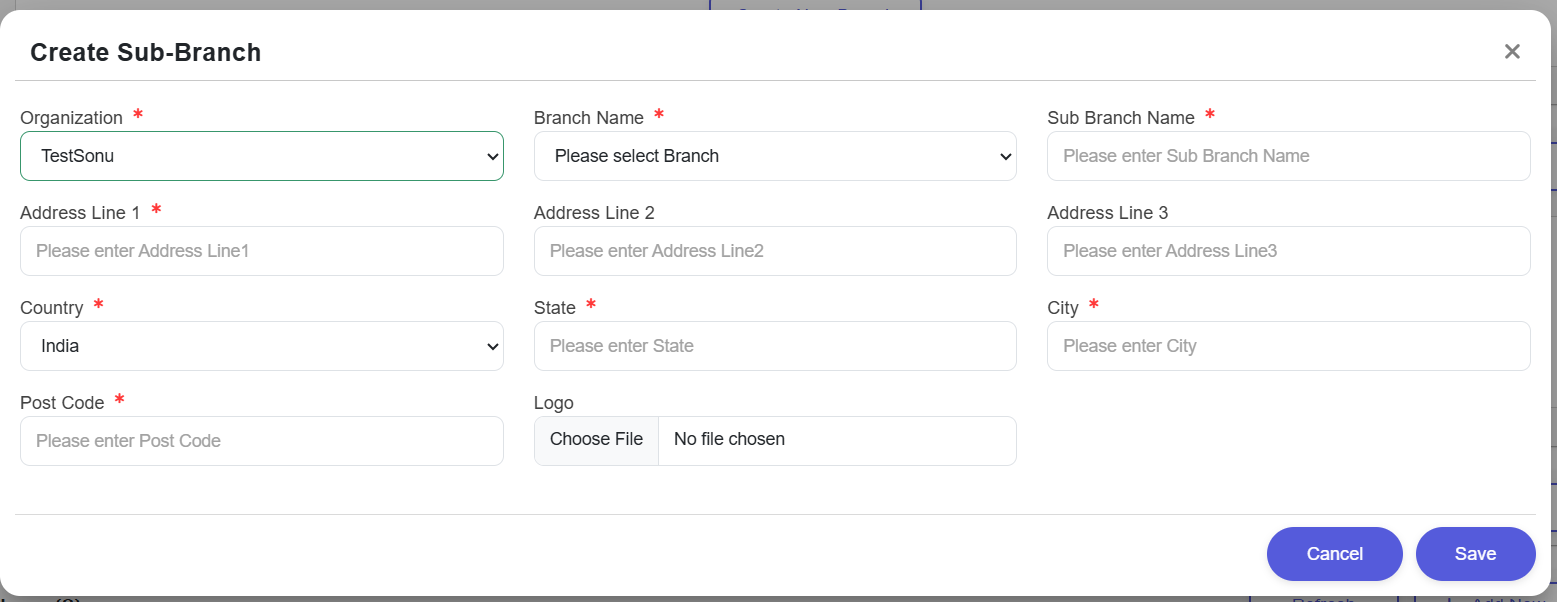Click the Branch Name required asterisk
The image size is (1557, 602).
658,115
